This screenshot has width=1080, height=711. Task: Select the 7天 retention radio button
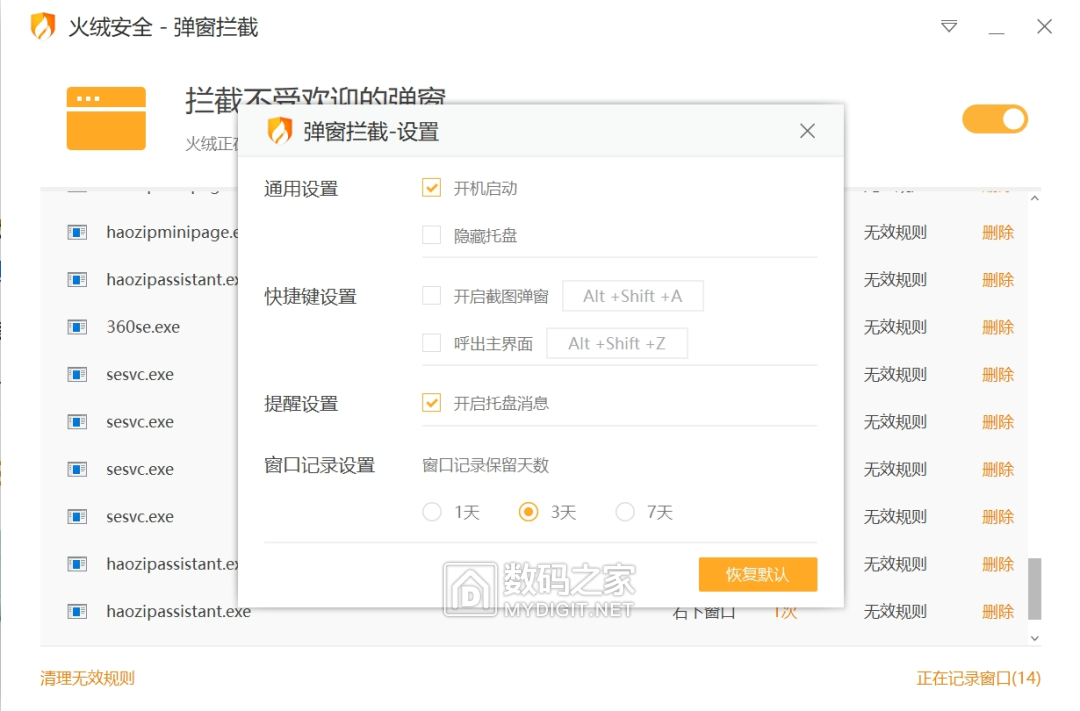[x=625, y=512]
